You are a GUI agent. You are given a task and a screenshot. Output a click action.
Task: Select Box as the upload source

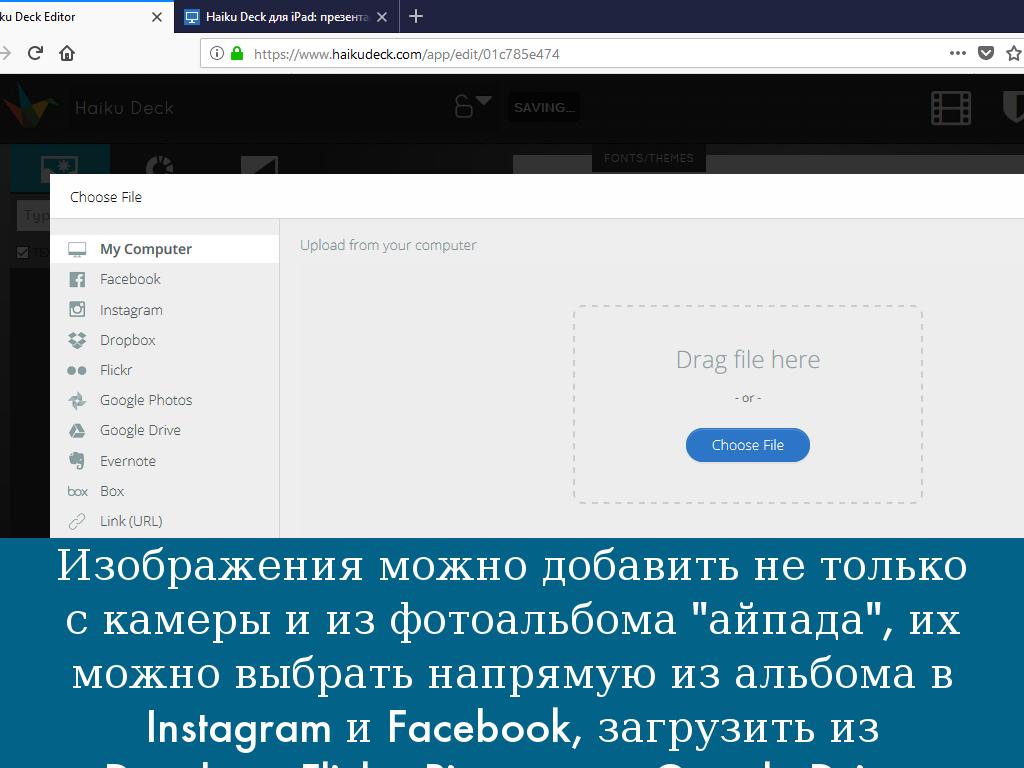pos(112,491)
